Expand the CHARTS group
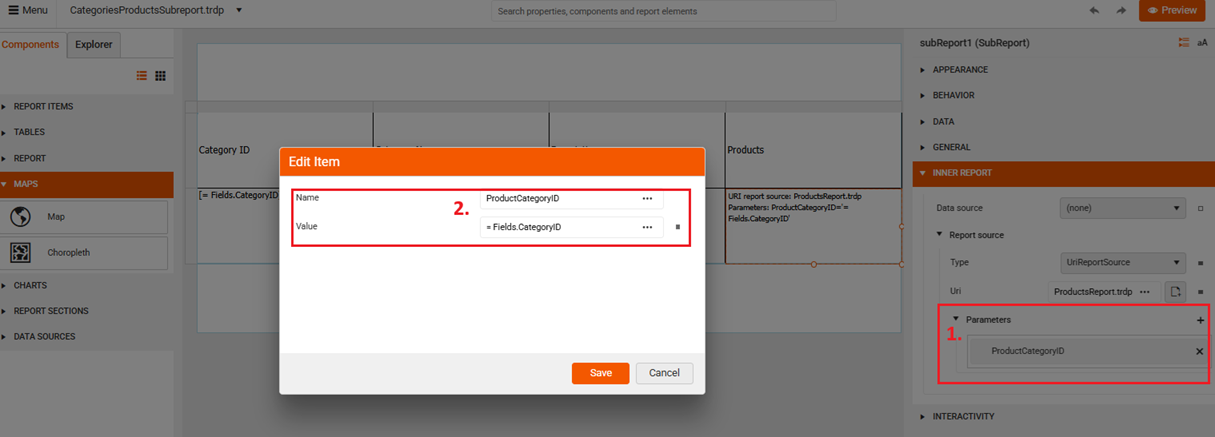The height and width of the screenshot is (437, 1215). click(x=86, y=285)
